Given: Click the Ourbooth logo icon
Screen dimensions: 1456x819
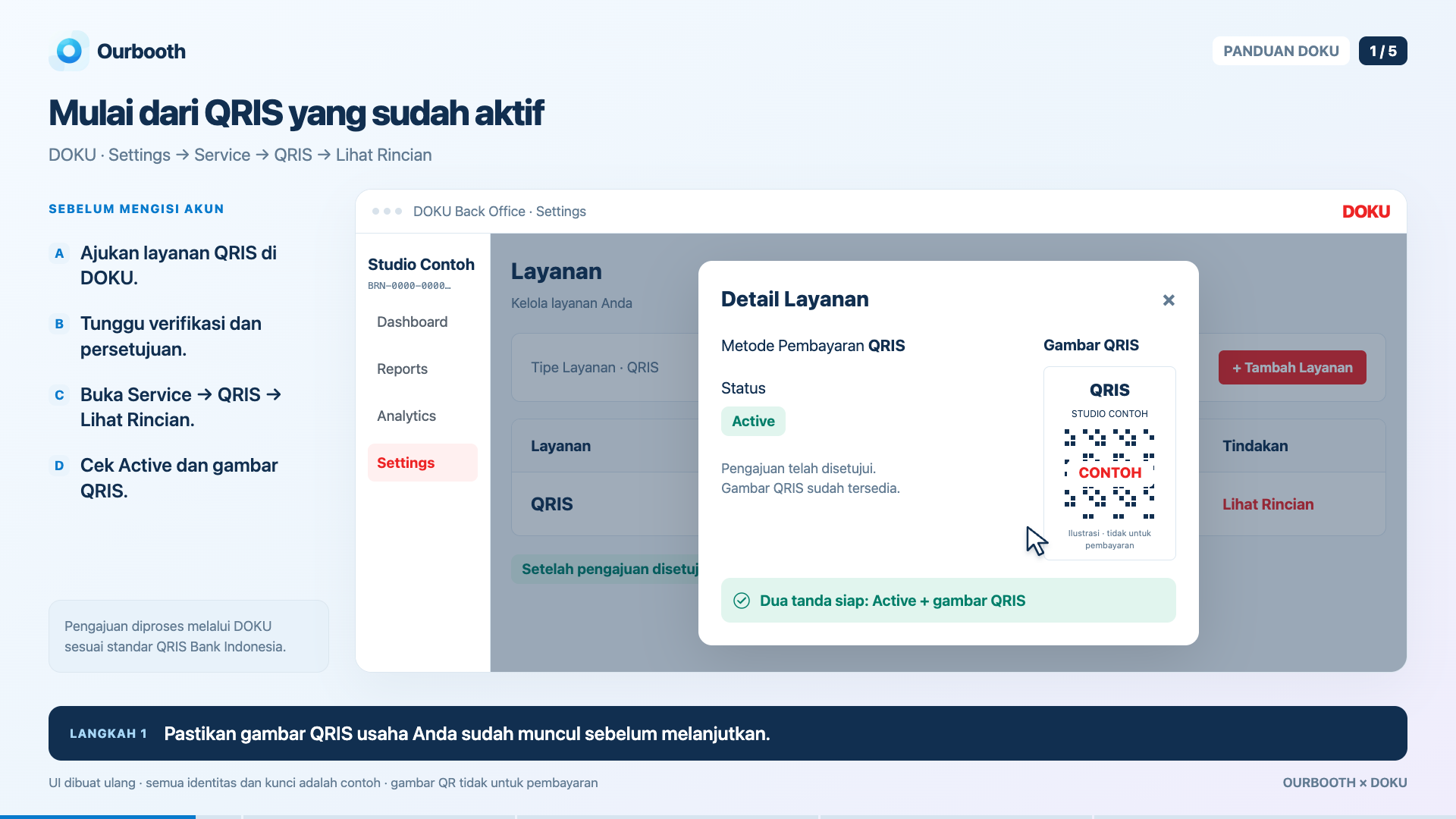Looking at the screenshot, I should point(69,51).
